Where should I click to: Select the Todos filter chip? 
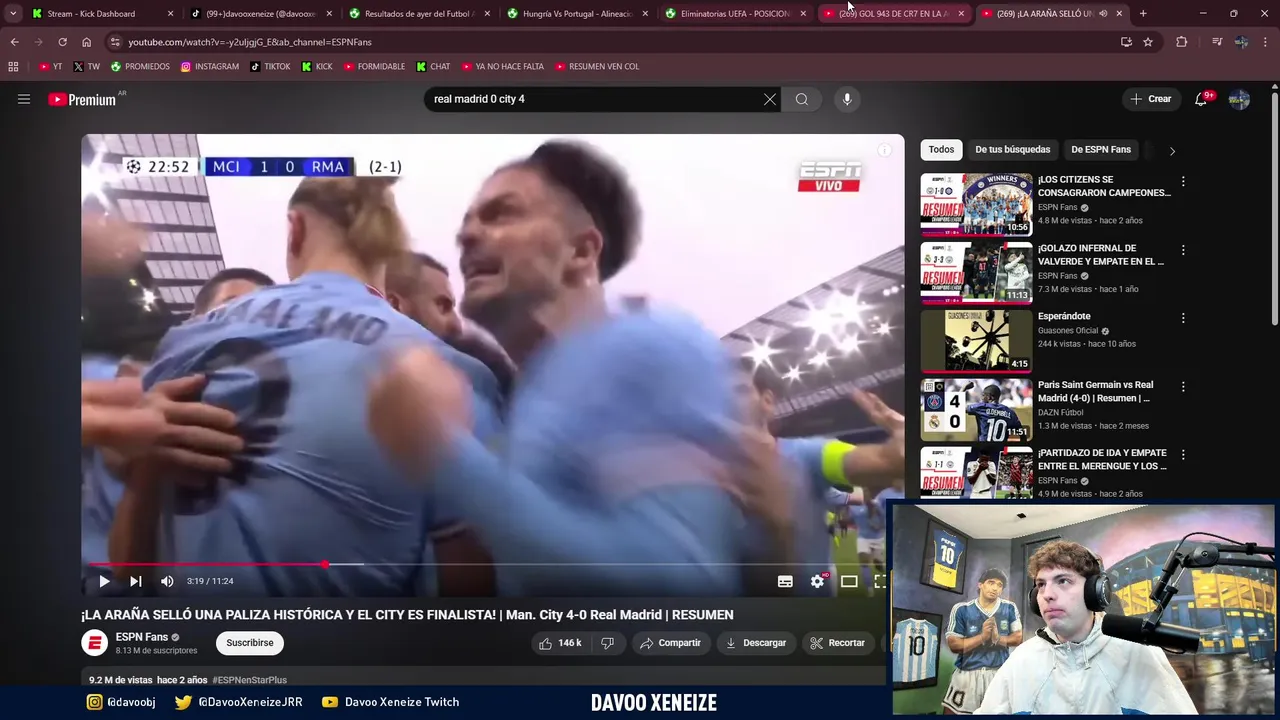941,150
